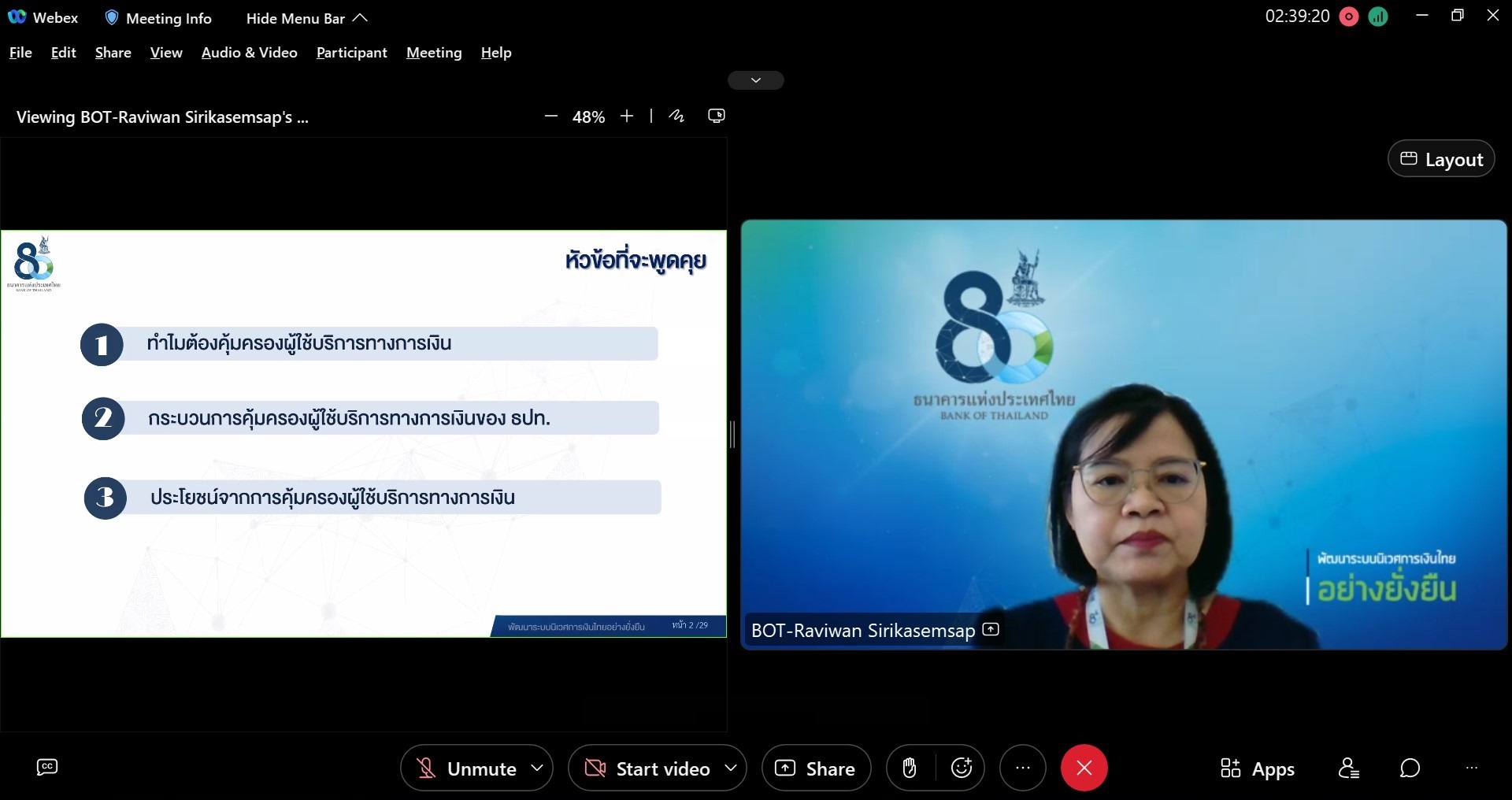Hide Menu Bar toggle at top
The image size is (1512, 800).
tap(306, 18)
